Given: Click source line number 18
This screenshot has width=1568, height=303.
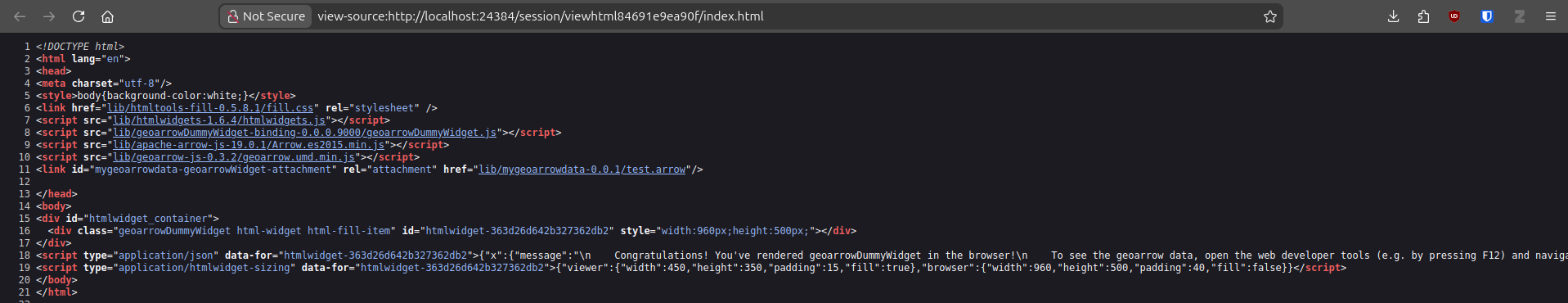Looking at the screenshot, I should point(25,256).
